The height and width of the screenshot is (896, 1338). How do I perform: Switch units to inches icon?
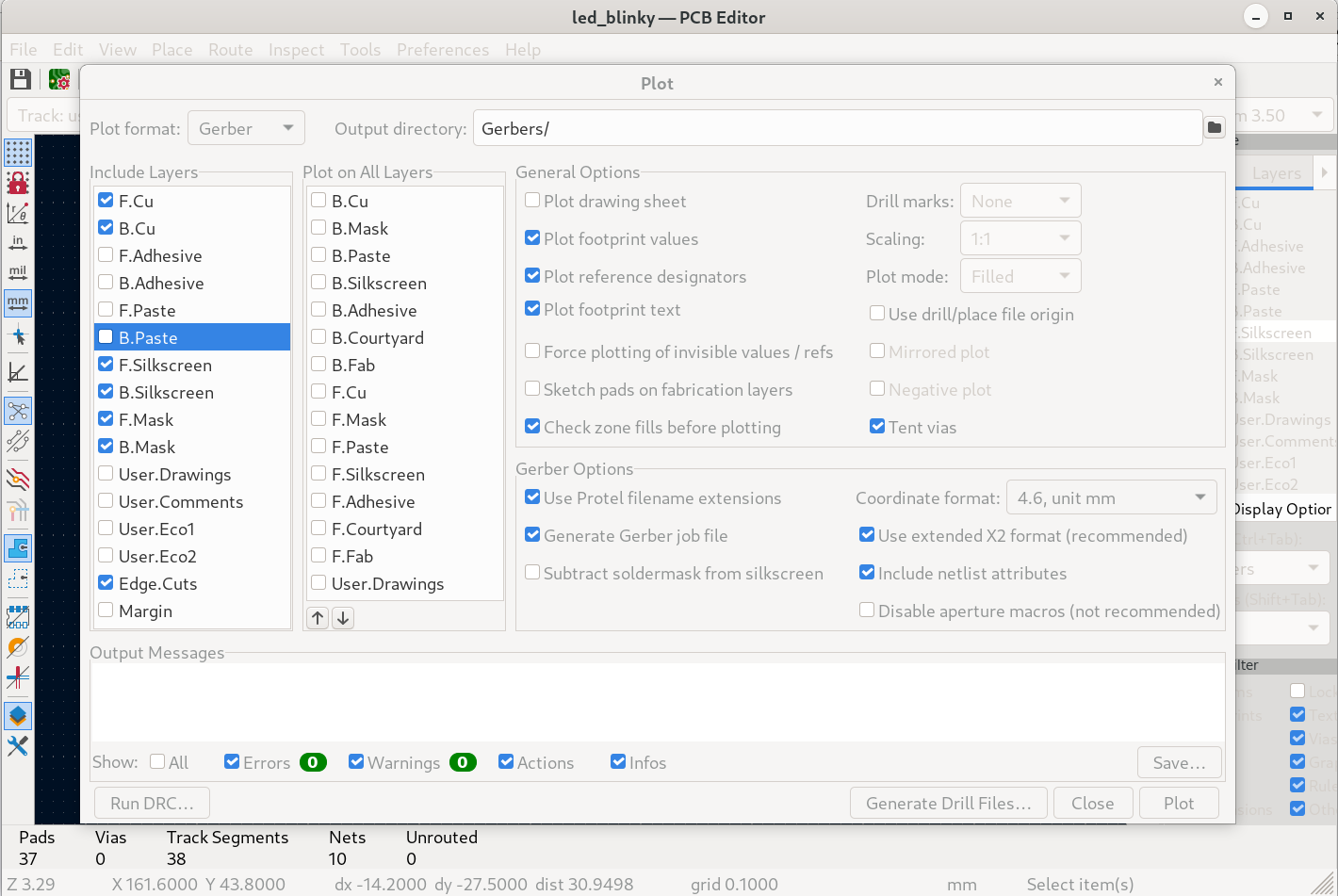(18, 243)
